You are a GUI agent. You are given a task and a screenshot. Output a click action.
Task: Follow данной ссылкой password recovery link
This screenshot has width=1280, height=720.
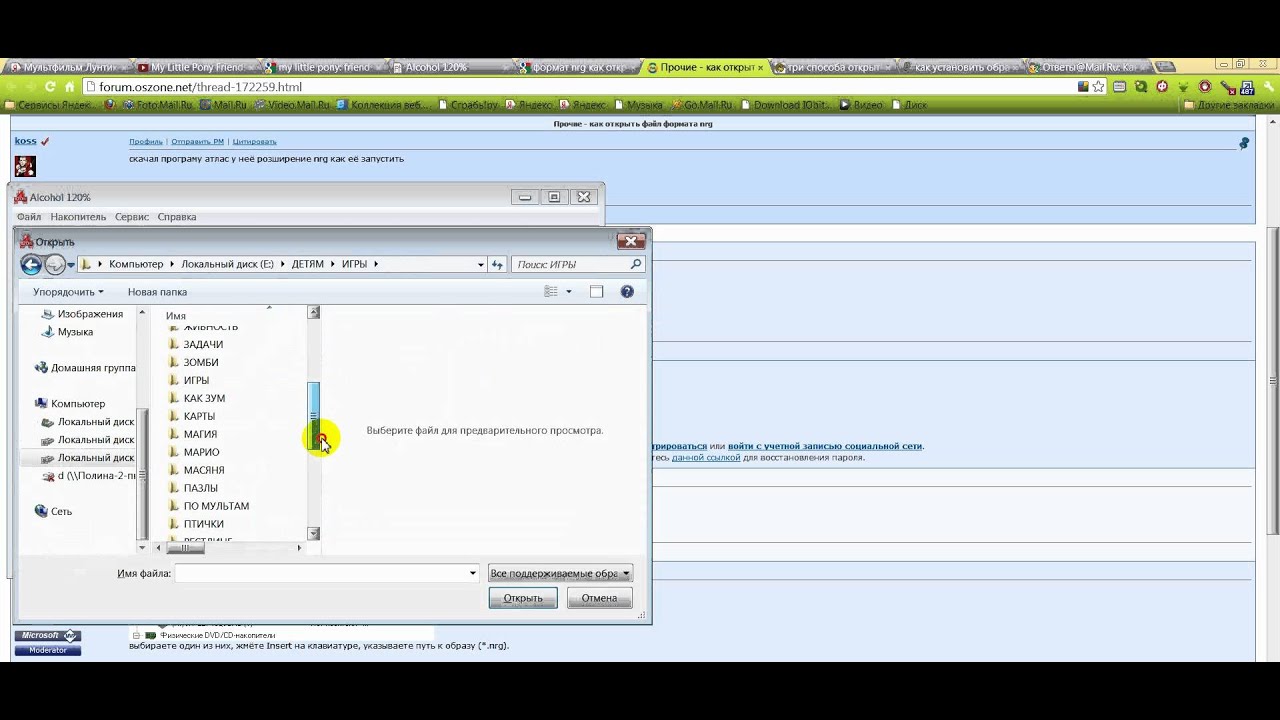point(706,458)
